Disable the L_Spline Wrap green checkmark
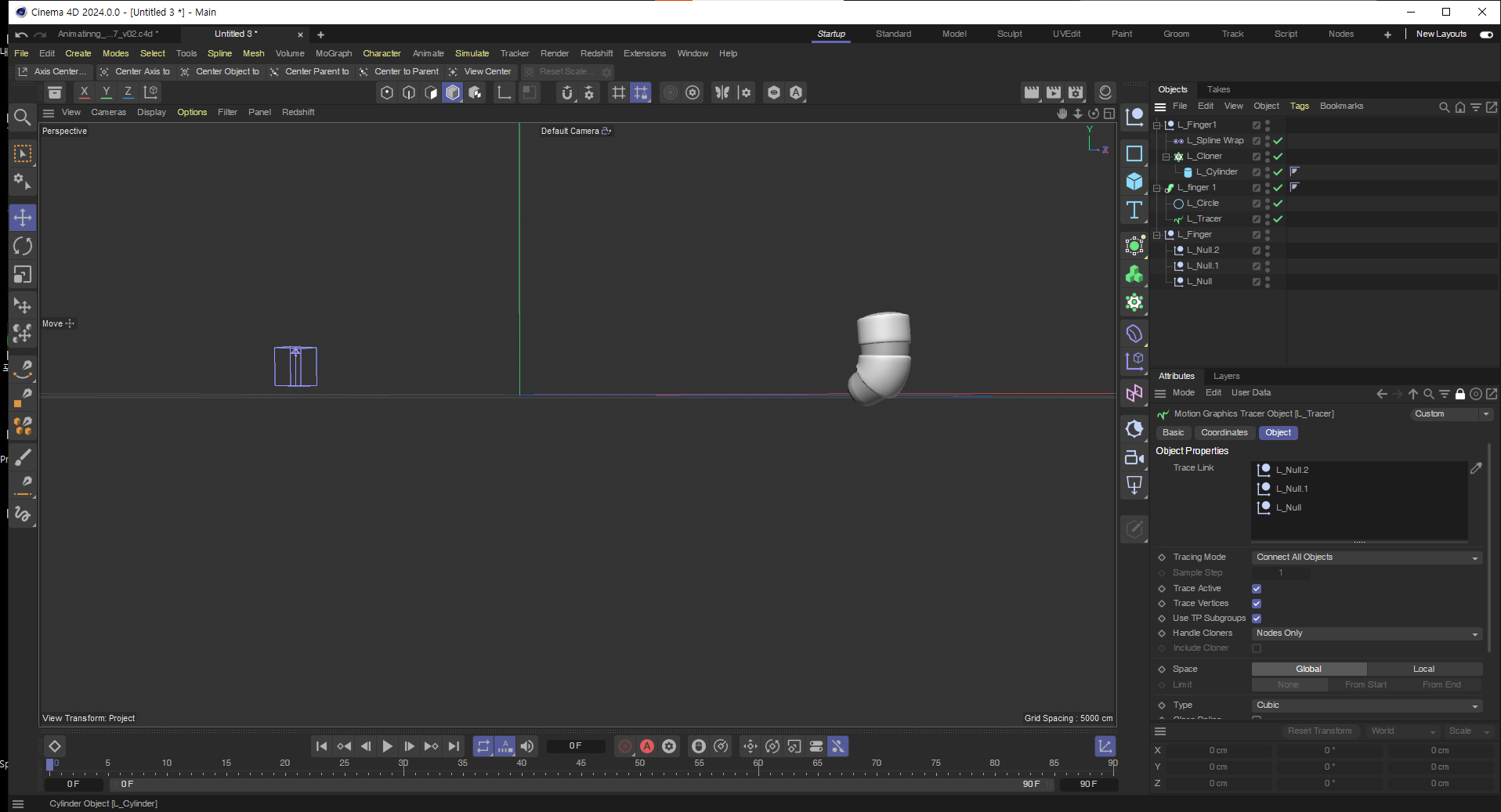The image size is (1501, 812). click(1278, 141)
